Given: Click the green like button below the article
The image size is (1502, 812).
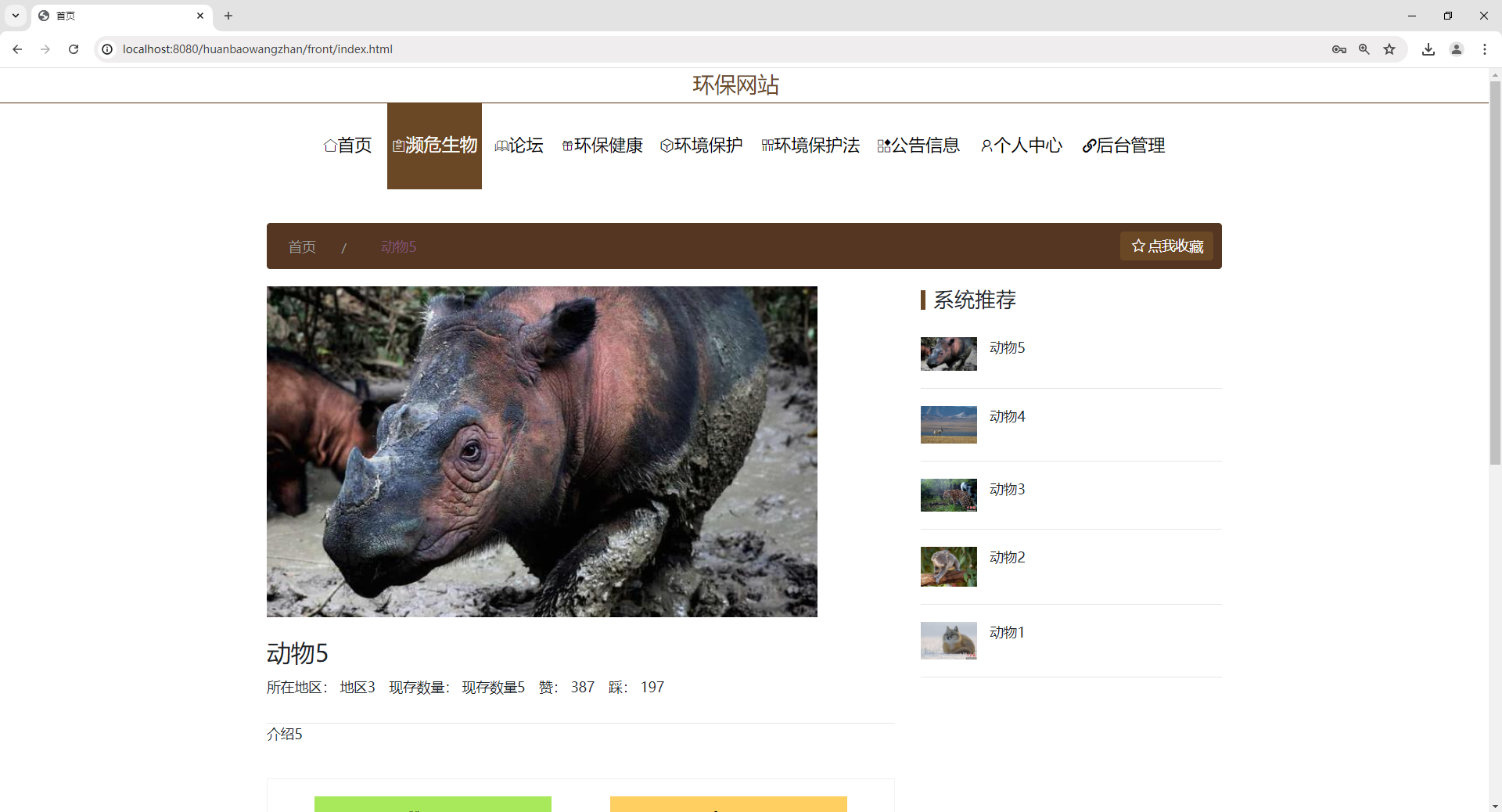Looking at the screenshot, I should click(433, 806).
